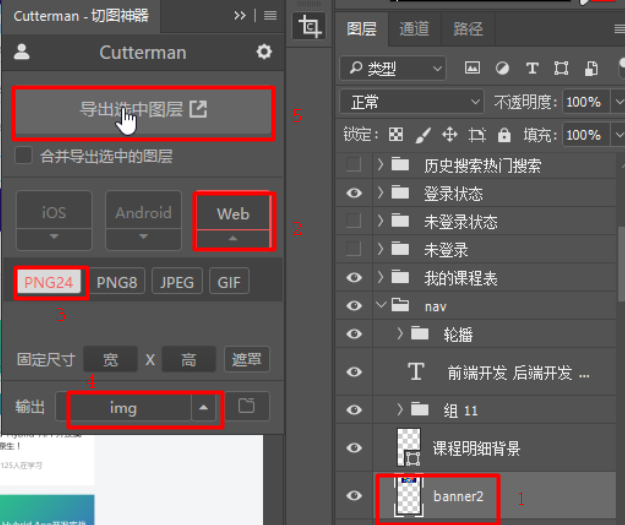Click the lock image pixels brush icon

[422, 134]
